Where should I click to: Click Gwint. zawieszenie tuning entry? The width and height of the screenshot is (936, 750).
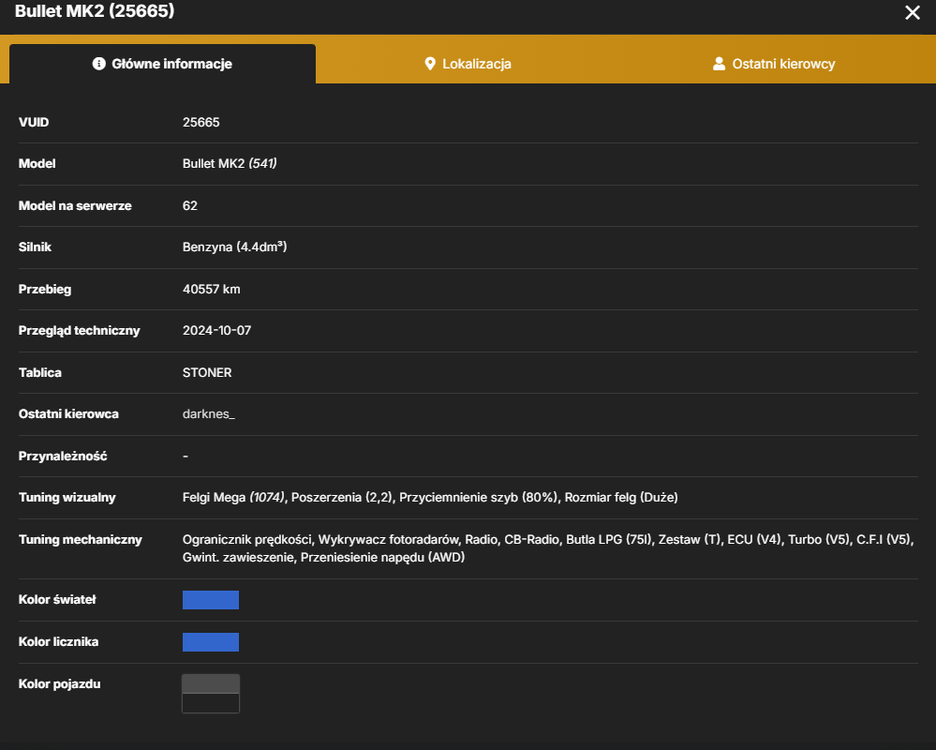(238, 558)
